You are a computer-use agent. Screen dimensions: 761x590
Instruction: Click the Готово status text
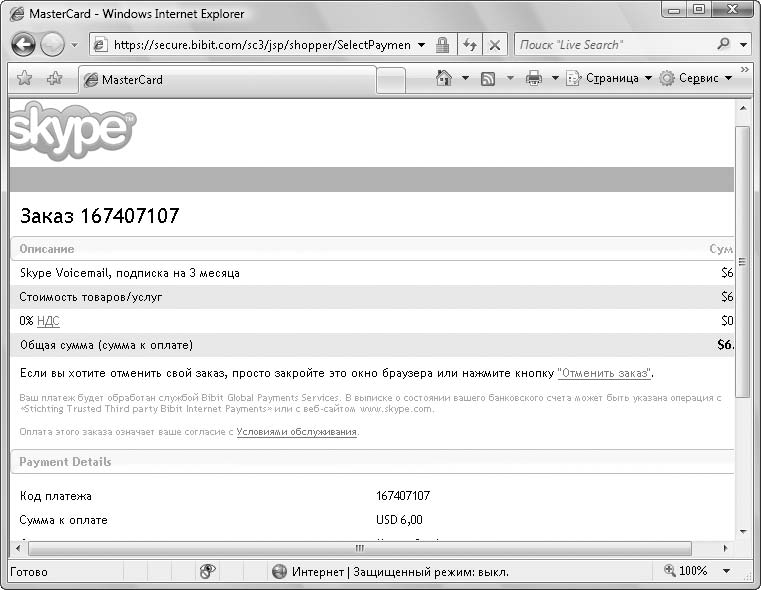tap(29, 572)
